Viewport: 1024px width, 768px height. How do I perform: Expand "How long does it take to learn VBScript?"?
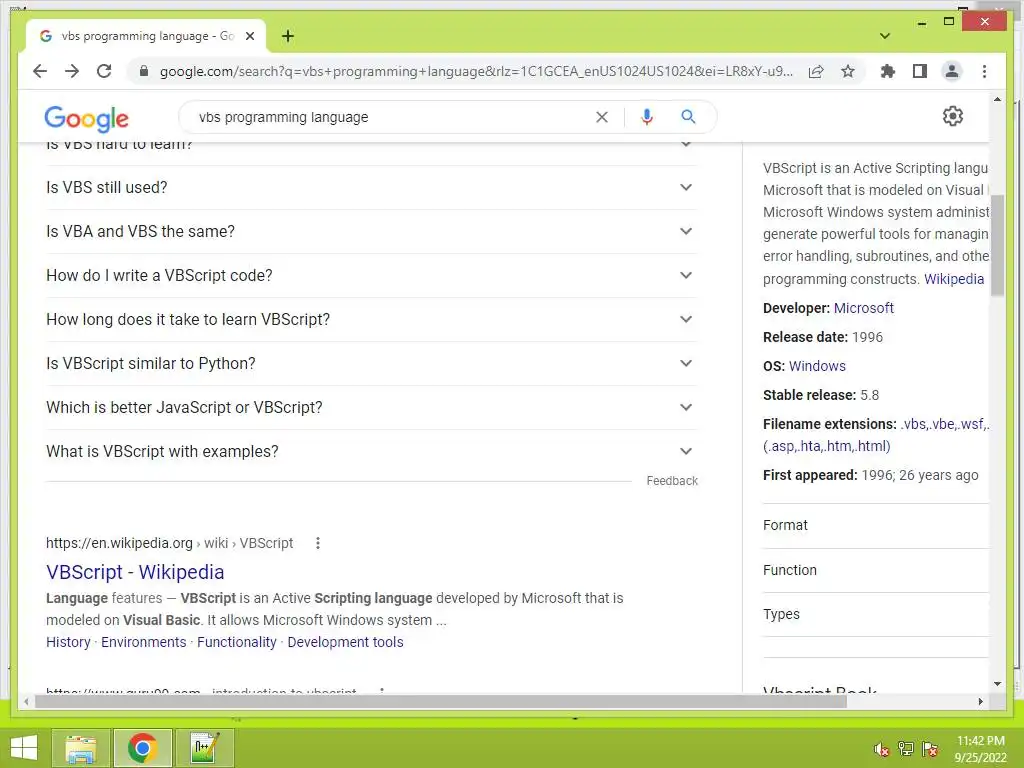(372, 319)
